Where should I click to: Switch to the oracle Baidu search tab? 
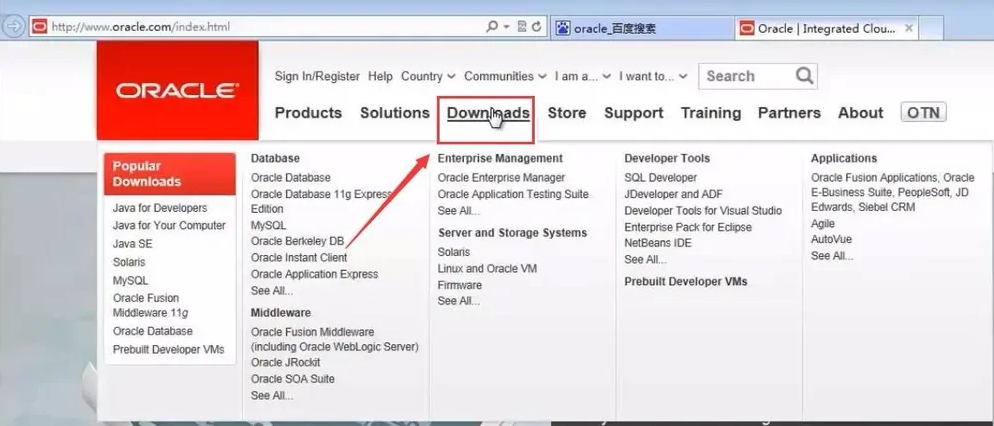pos(640,28)
